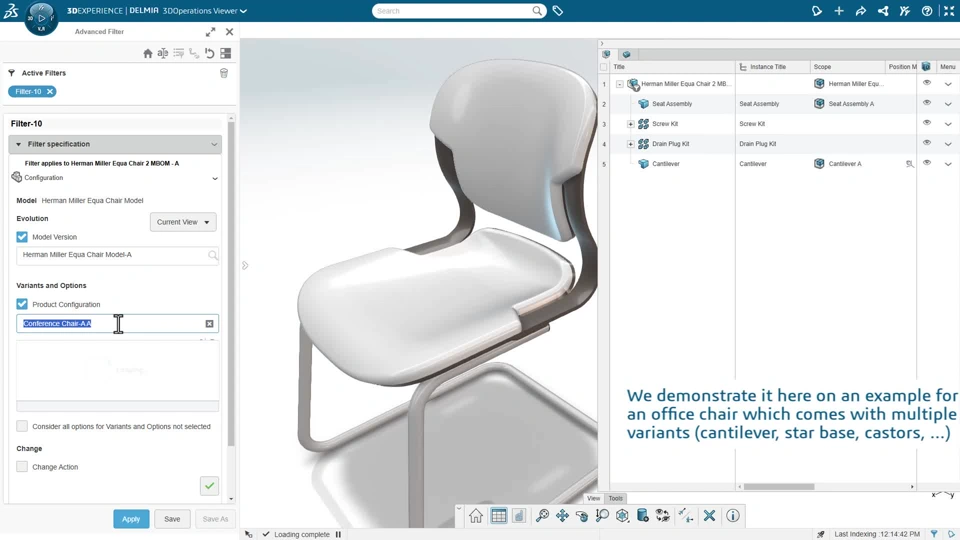Toggle visibility of Seat Assembly row
The width and height of the screenshot is (960, 540).
[x=927, y=103]
